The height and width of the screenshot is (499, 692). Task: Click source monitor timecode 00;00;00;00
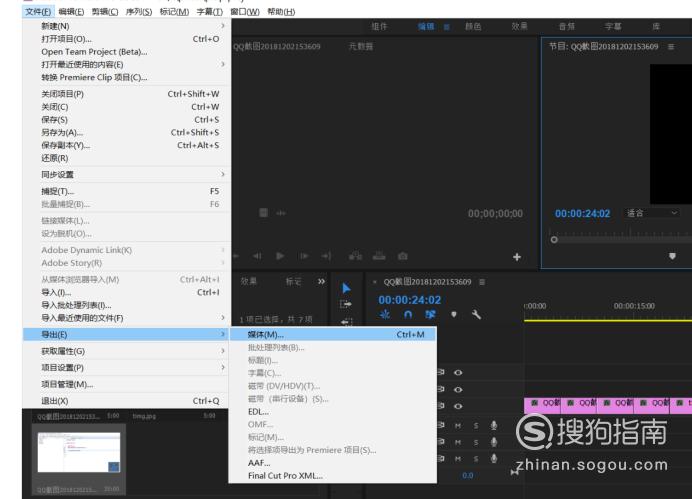(x=495, y=214)
